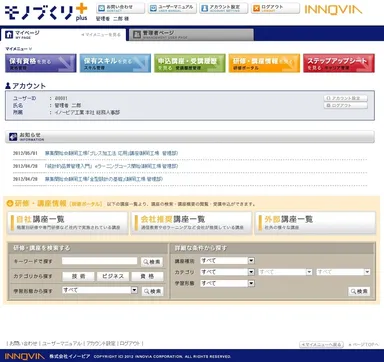
Task: Click ログアウト button in account panel
Action: coord(345,105)
